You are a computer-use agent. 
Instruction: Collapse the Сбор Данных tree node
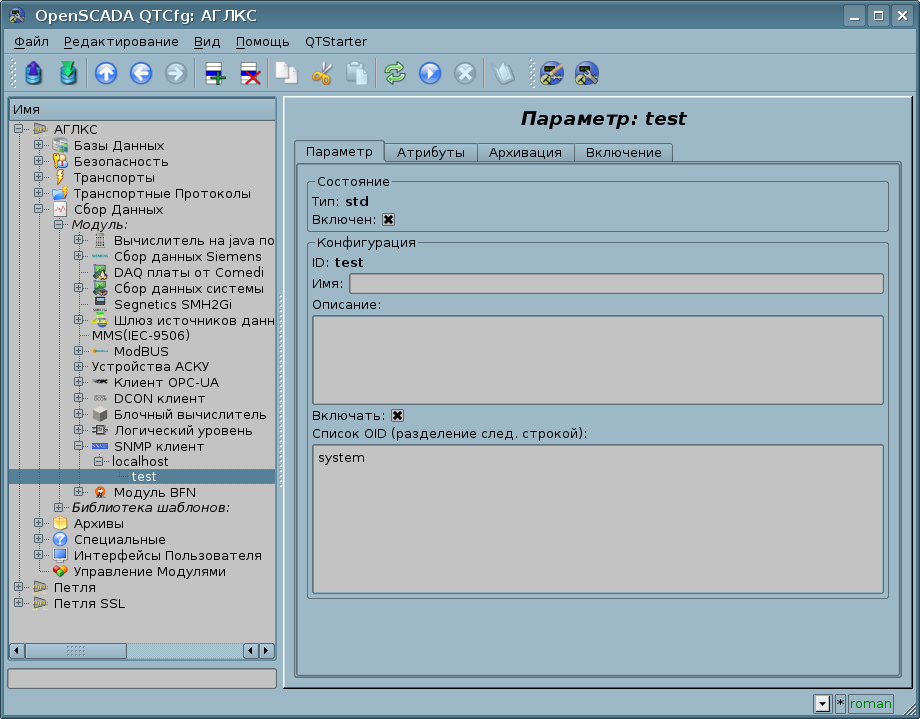39,210
